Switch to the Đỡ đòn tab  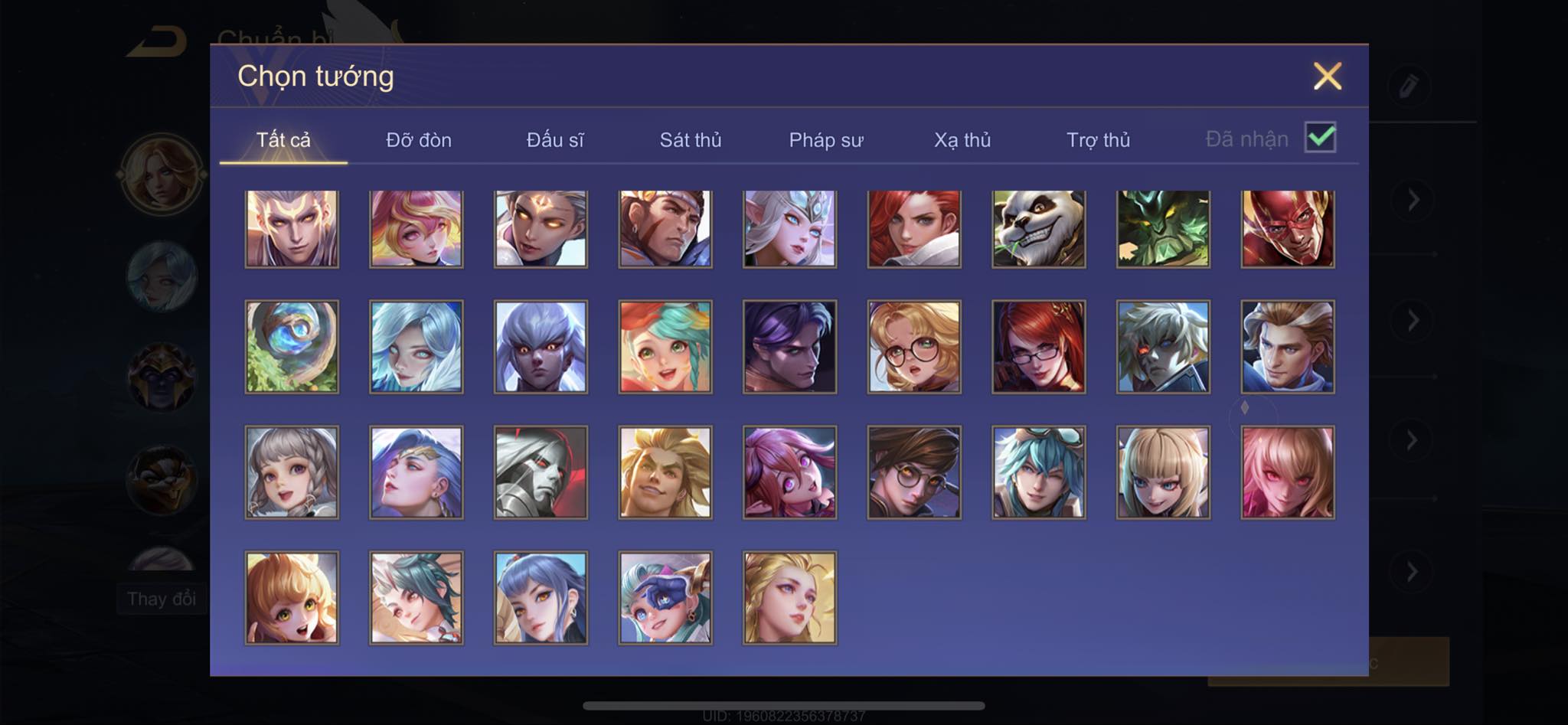pyautogui.click(x=419, y=140)
